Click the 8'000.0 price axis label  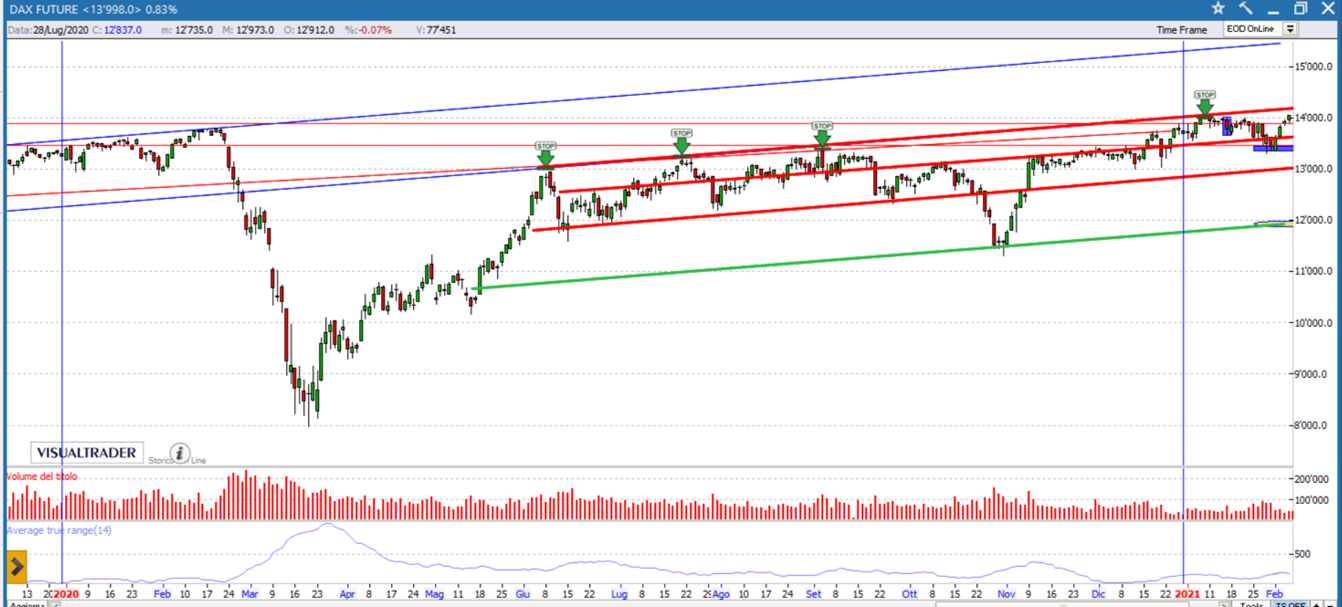click(1310, 426)
